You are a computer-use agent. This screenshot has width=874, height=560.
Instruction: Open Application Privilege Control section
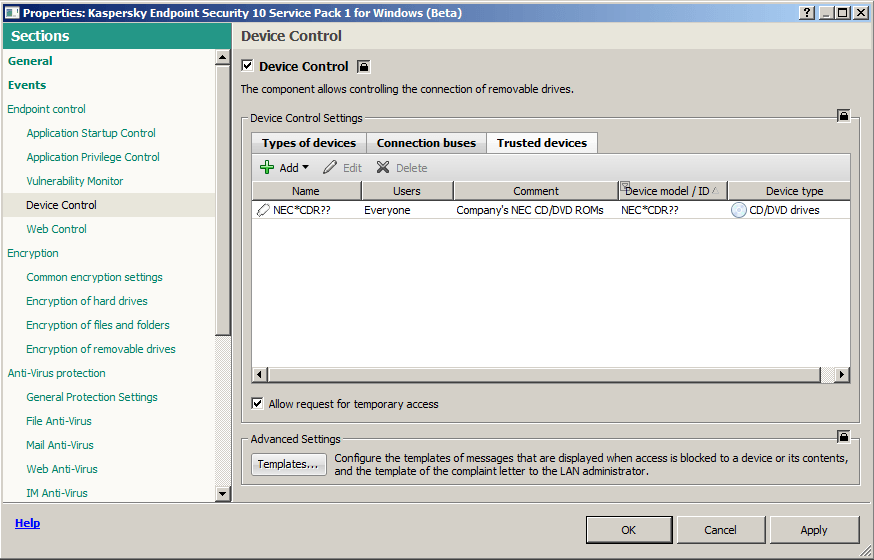click(x=93, y=157)
